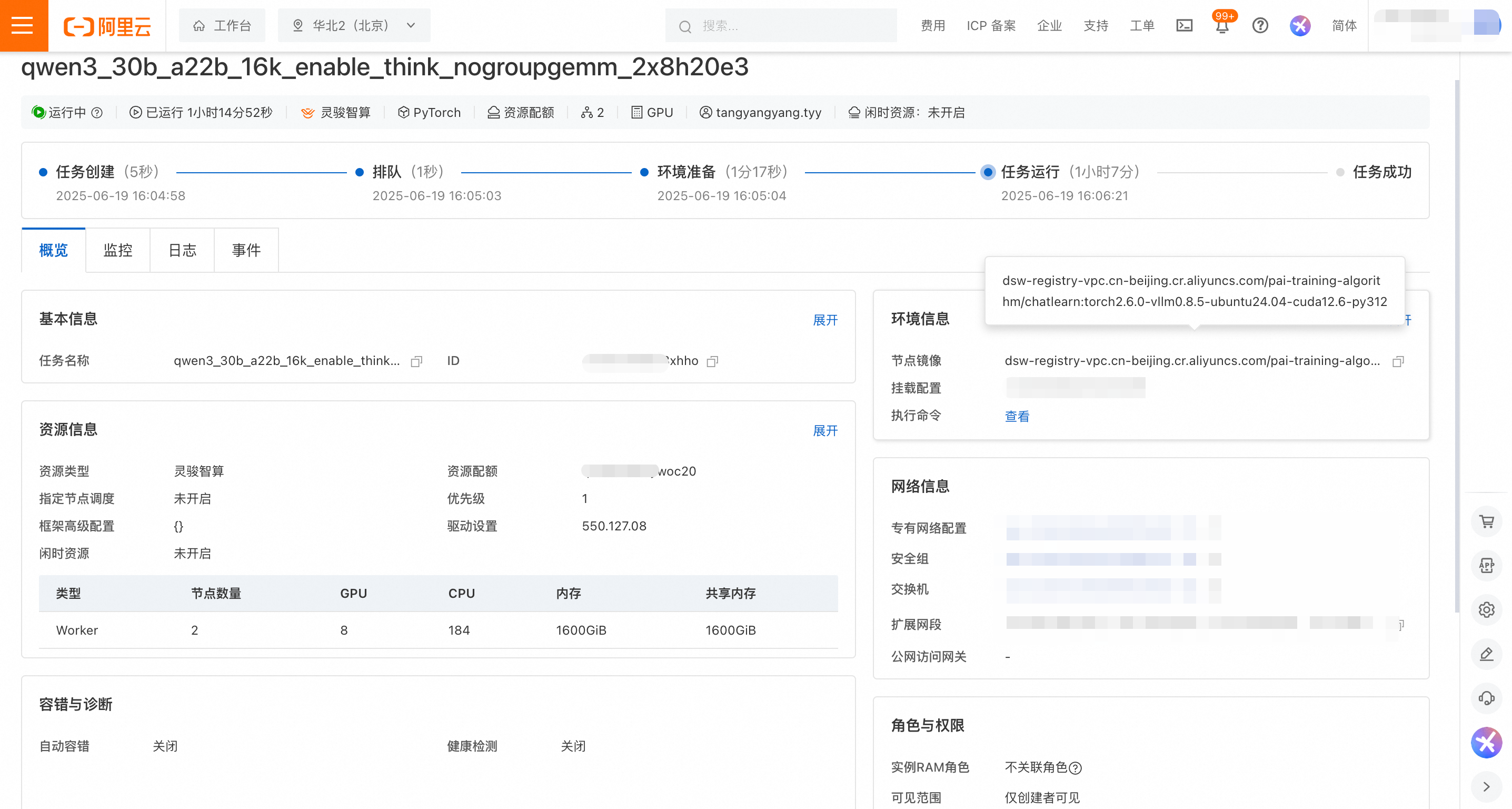The height and width of the screenshot is (809, 1512).
Task: Click the page vertical scrollbar
Action: pos(1457,347)
